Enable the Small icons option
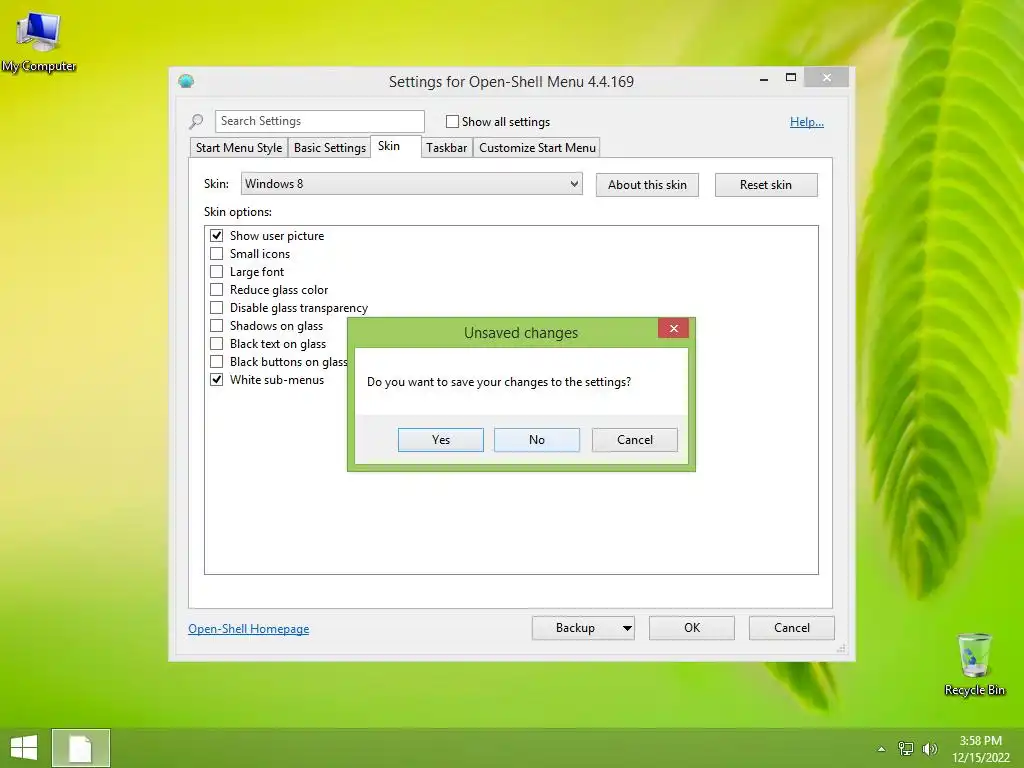The image size is (1024, 768). point(216,253)
